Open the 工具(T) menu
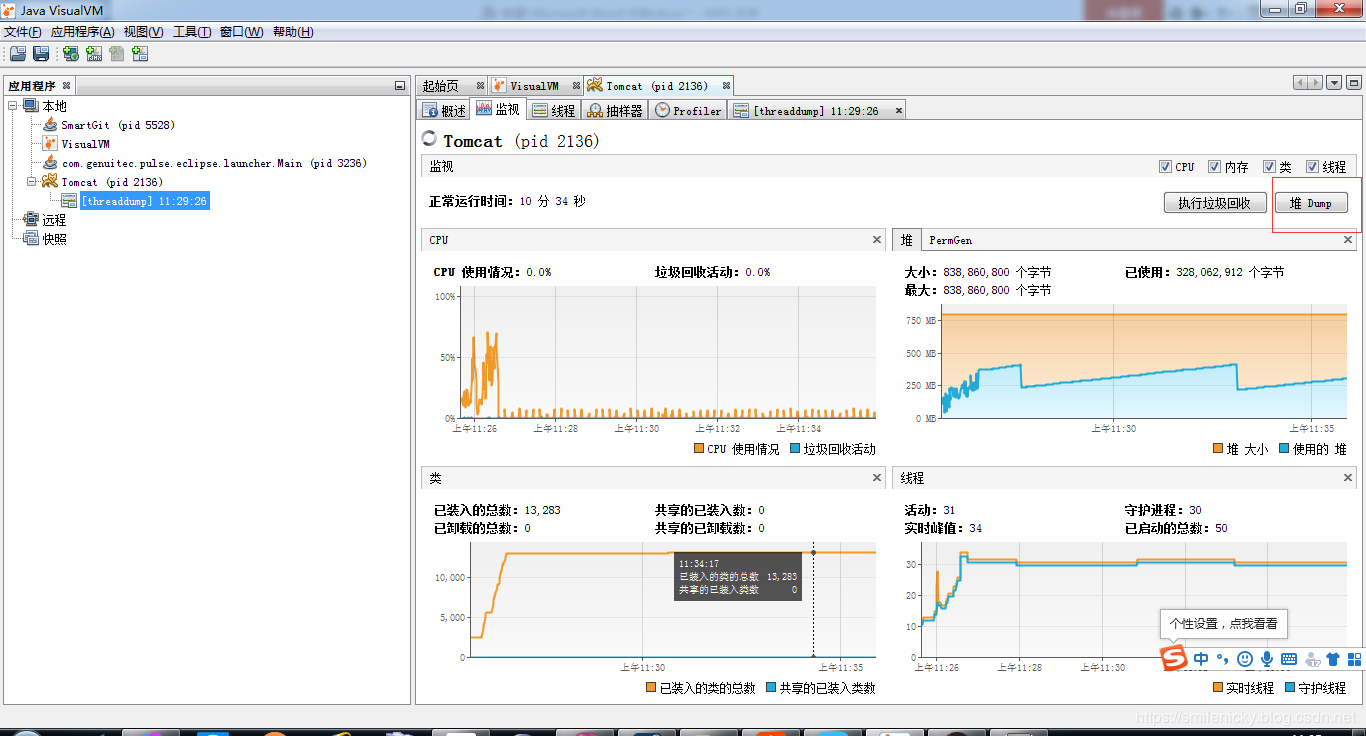This screenshot has width=1366, height=736. click(192, 32)
